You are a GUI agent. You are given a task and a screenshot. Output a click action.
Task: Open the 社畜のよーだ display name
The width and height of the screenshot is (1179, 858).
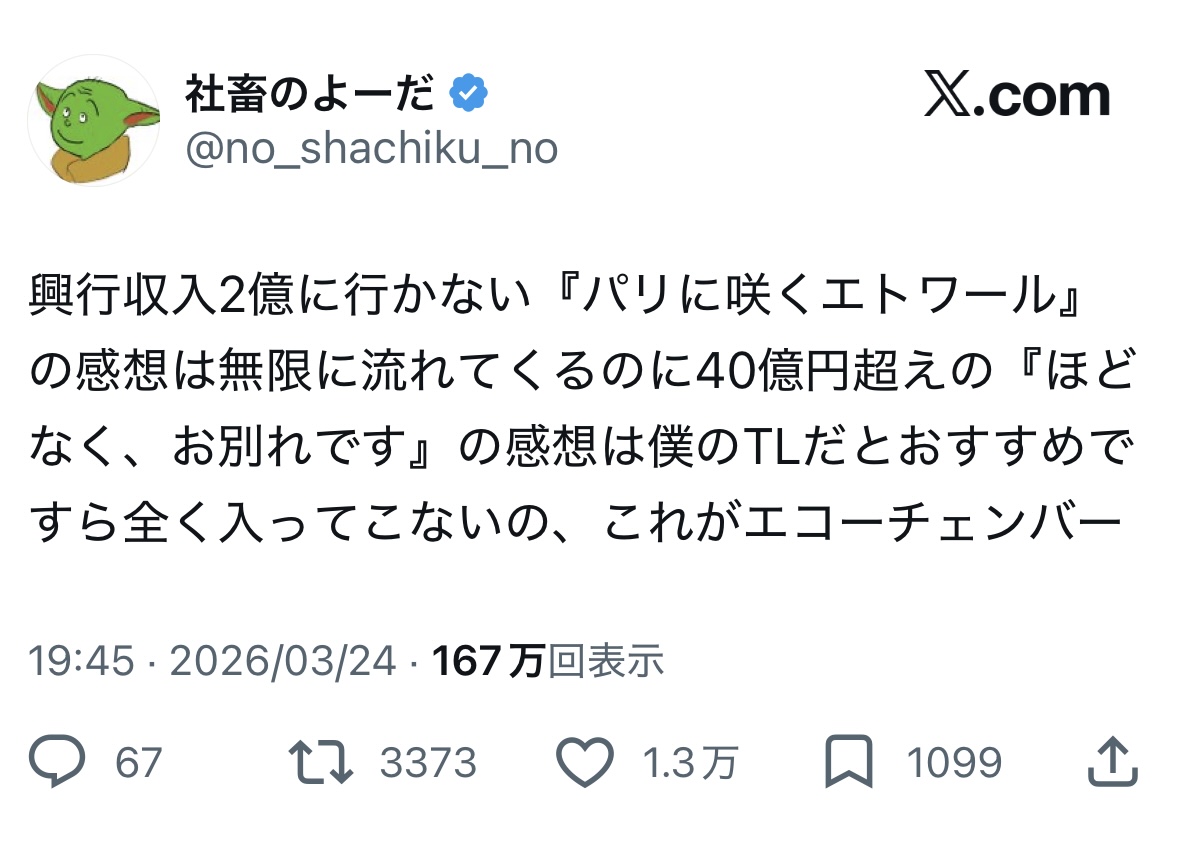pos(310,95)
